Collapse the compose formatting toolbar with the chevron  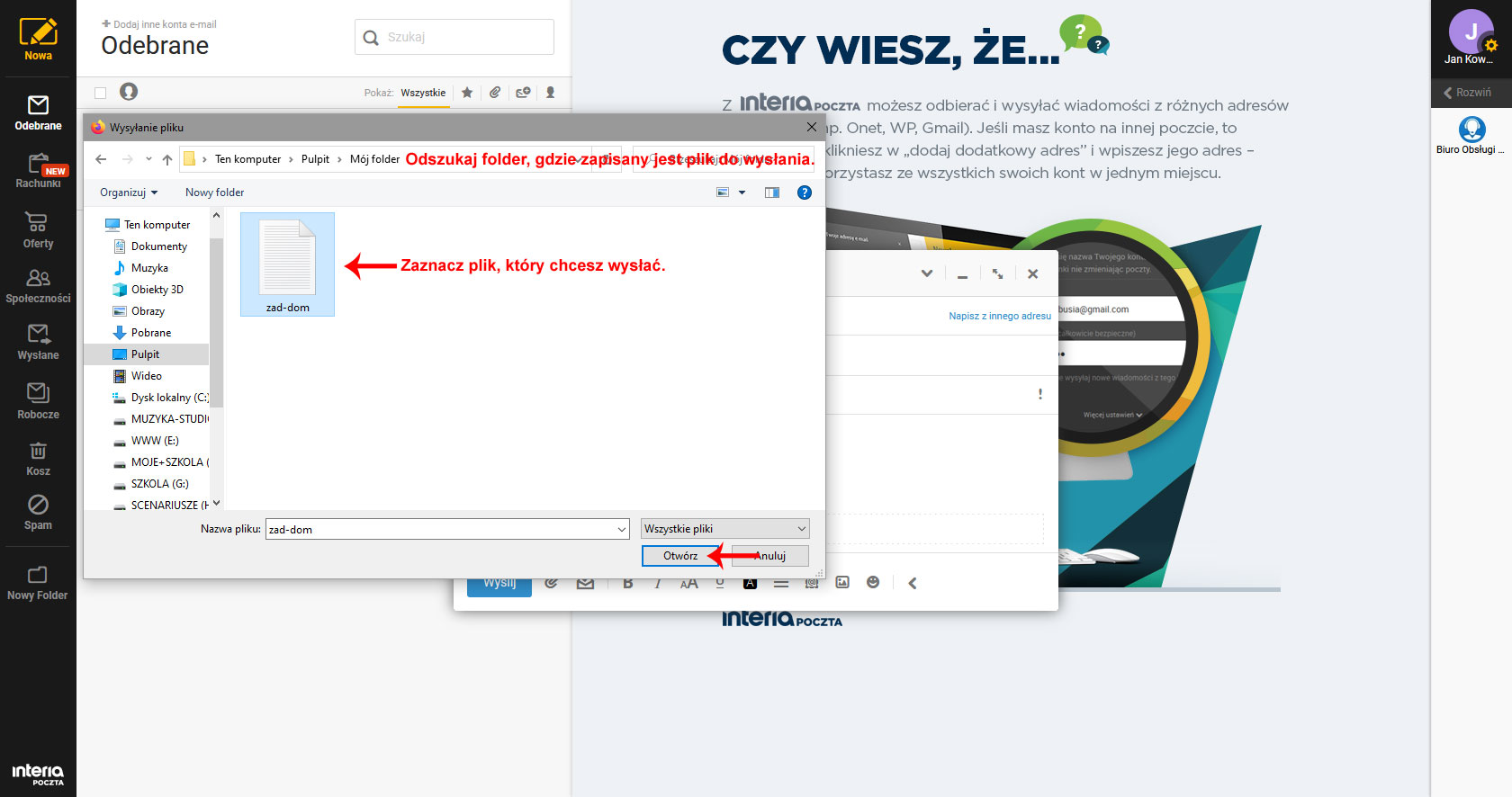[x=913, y=583]
